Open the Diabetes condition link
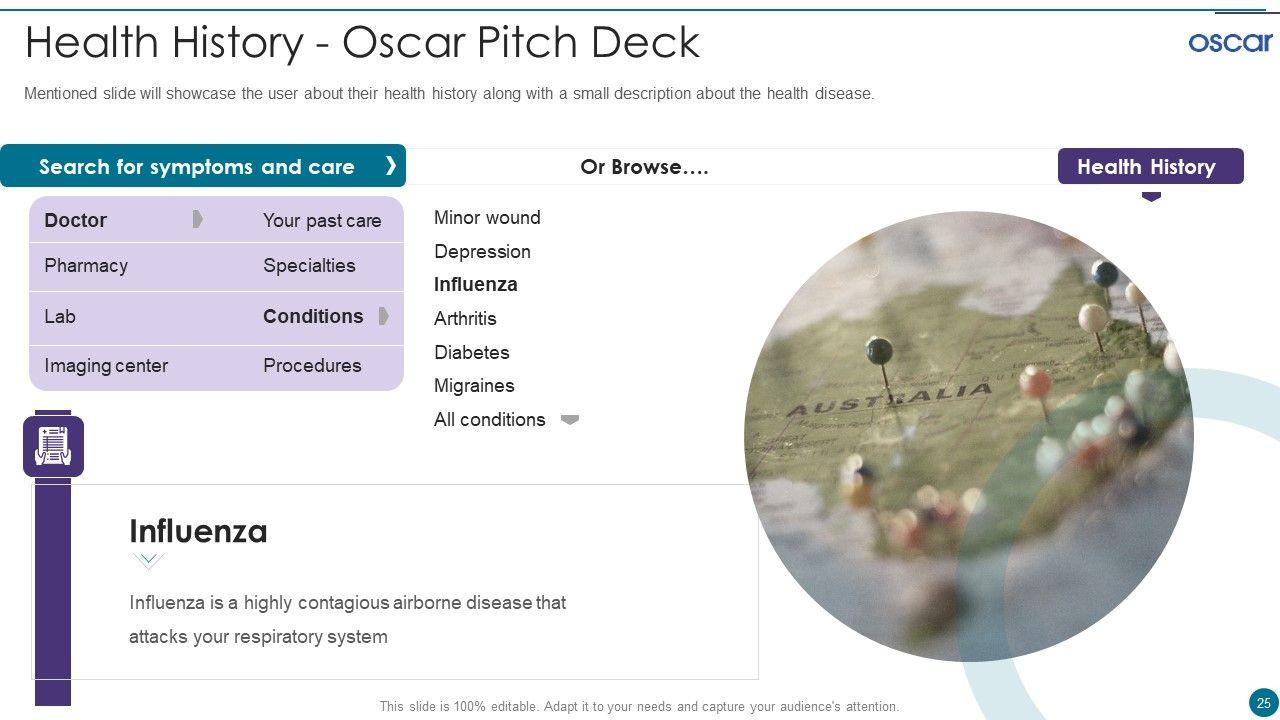 (x=471, y=353)
